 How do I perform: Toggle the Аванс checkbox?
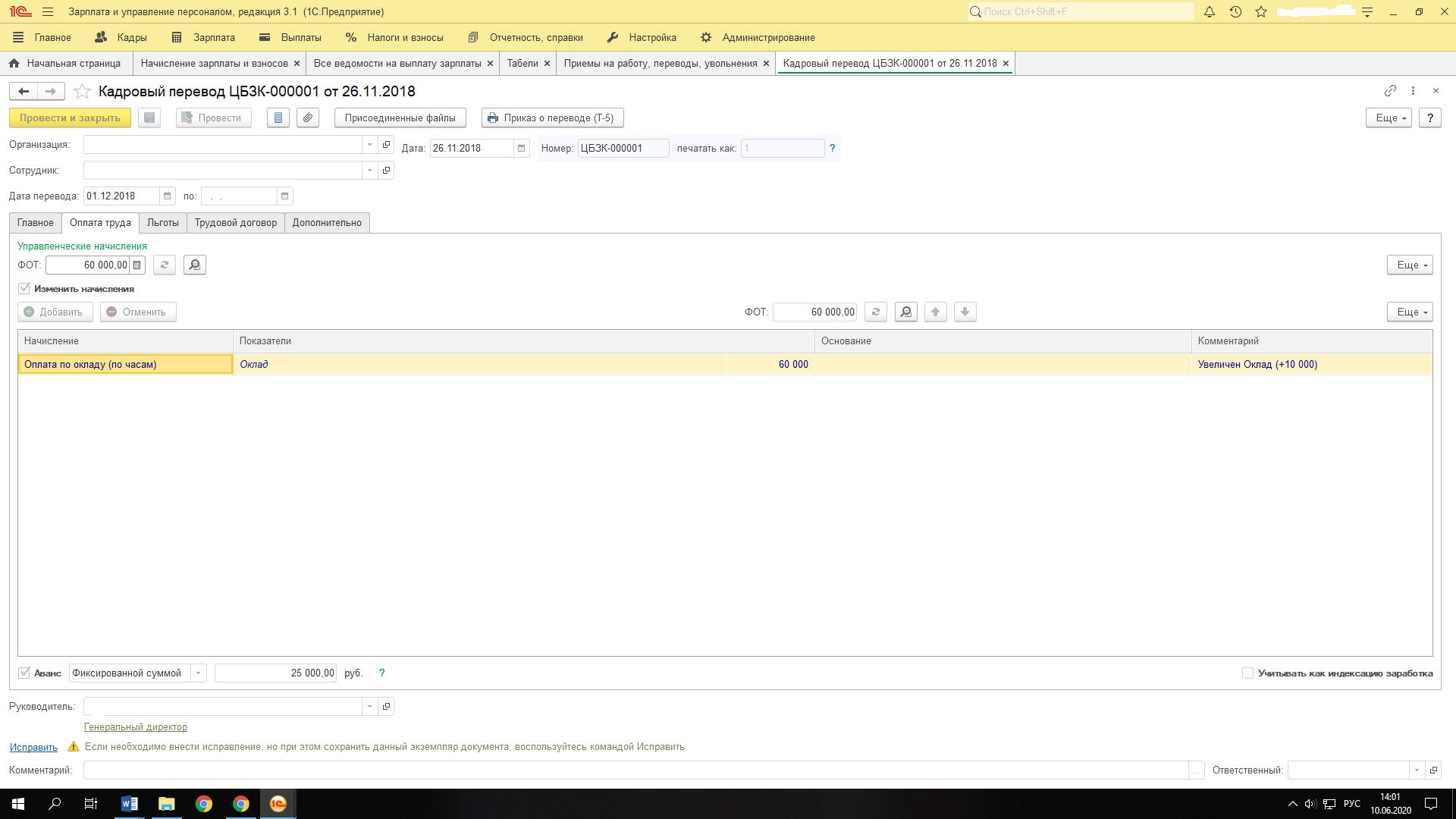[24, 673]
